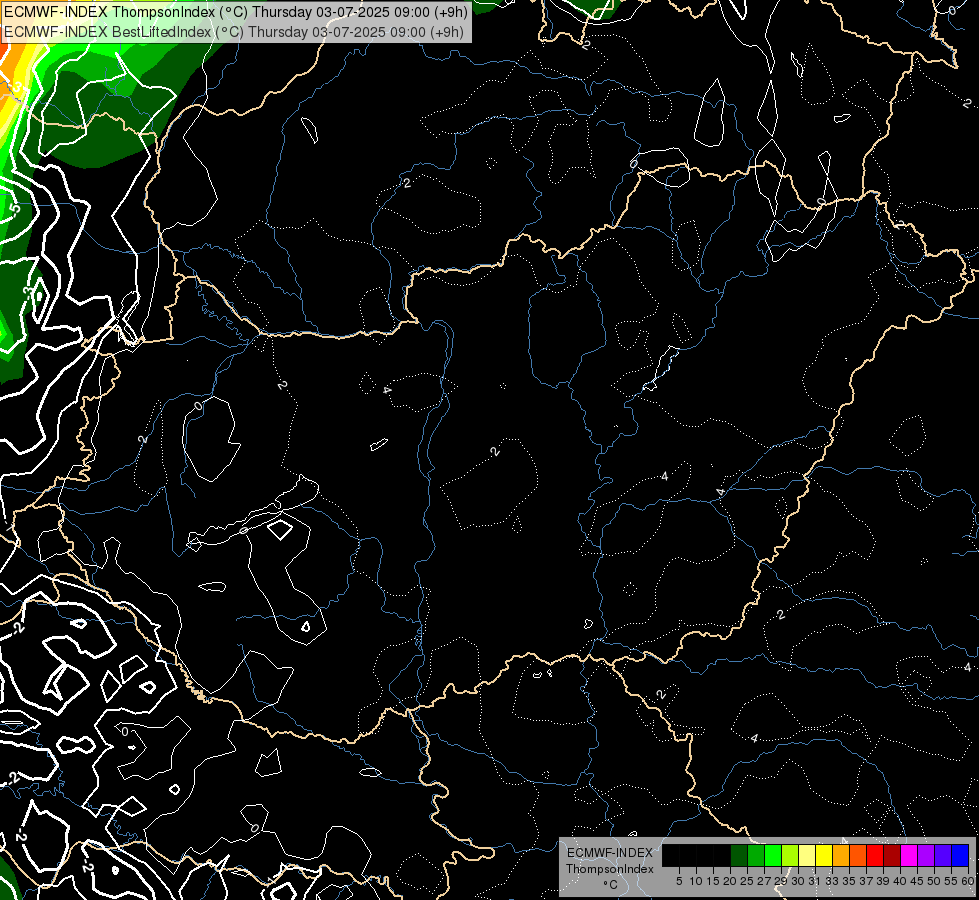Select the pale yellow 30–31 legend swatch
This screenshot has height=900, width=979.
(807, 855)
